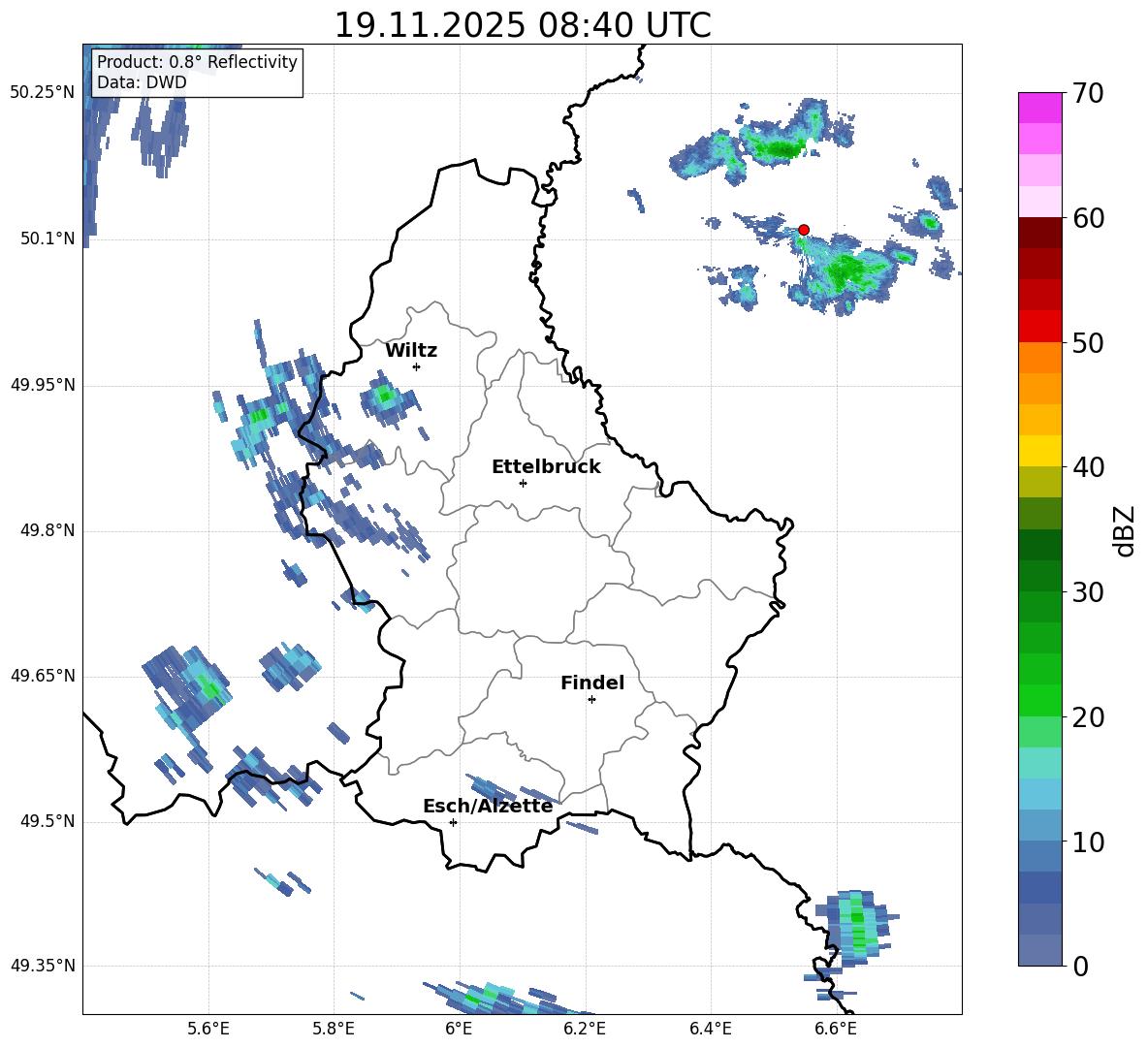The image size is (1148, 1048).
Task: Click the dark red colorbar swatch below 60
Action: (x=1039, y=234)
